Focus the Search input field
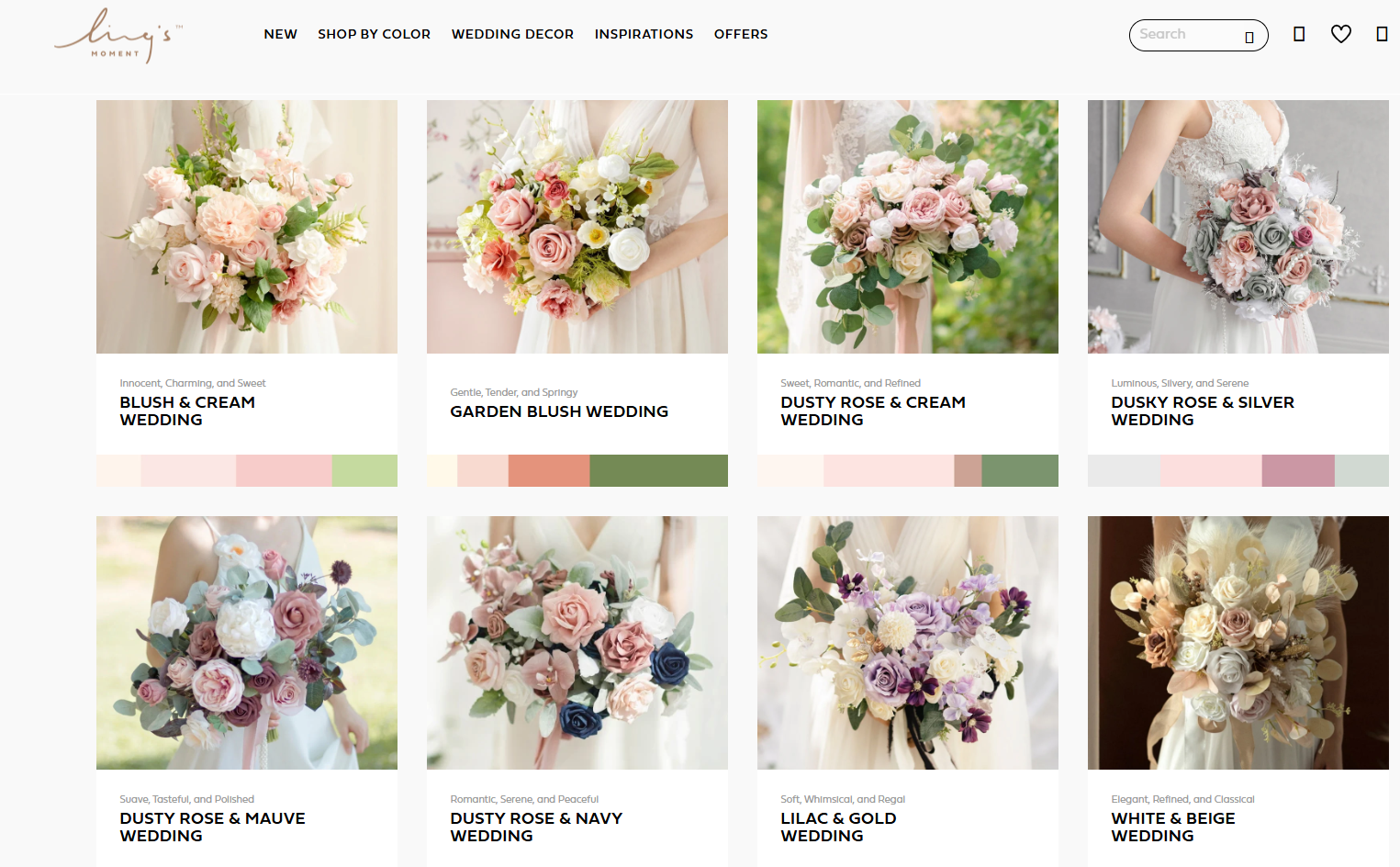 (1184, 35)
